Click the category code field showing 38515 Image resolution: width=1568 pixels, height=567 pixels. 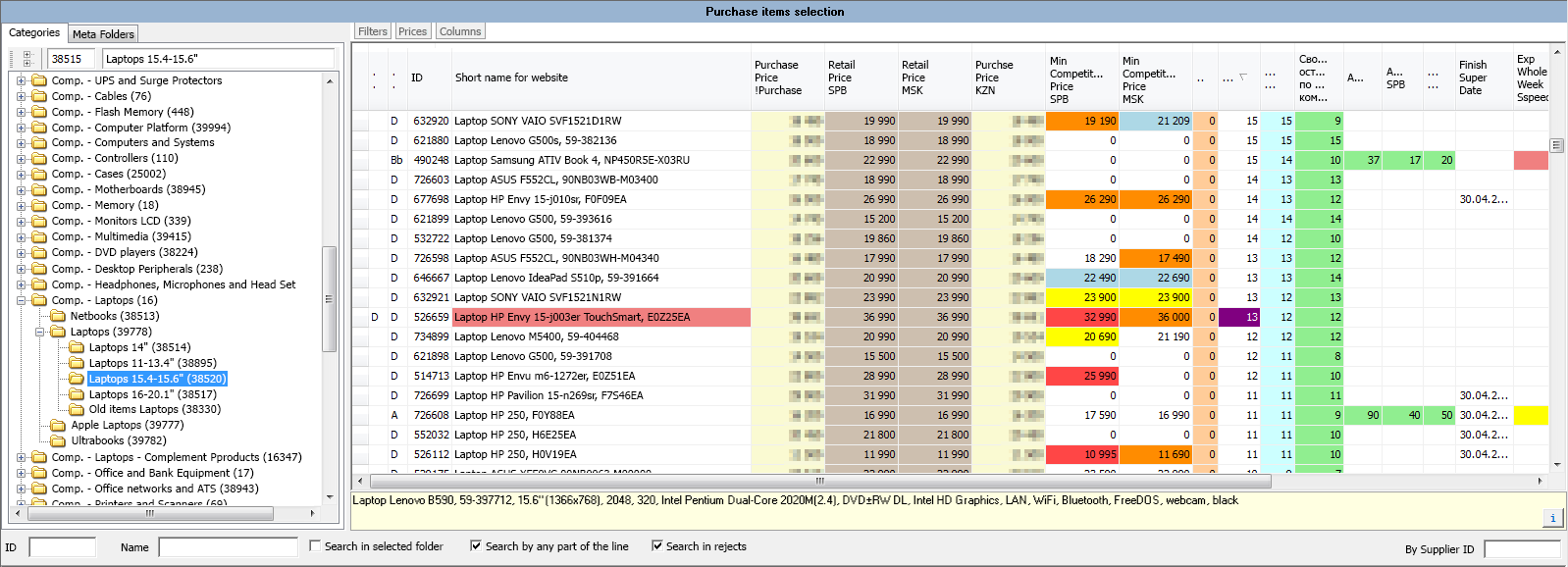[72, 59]
